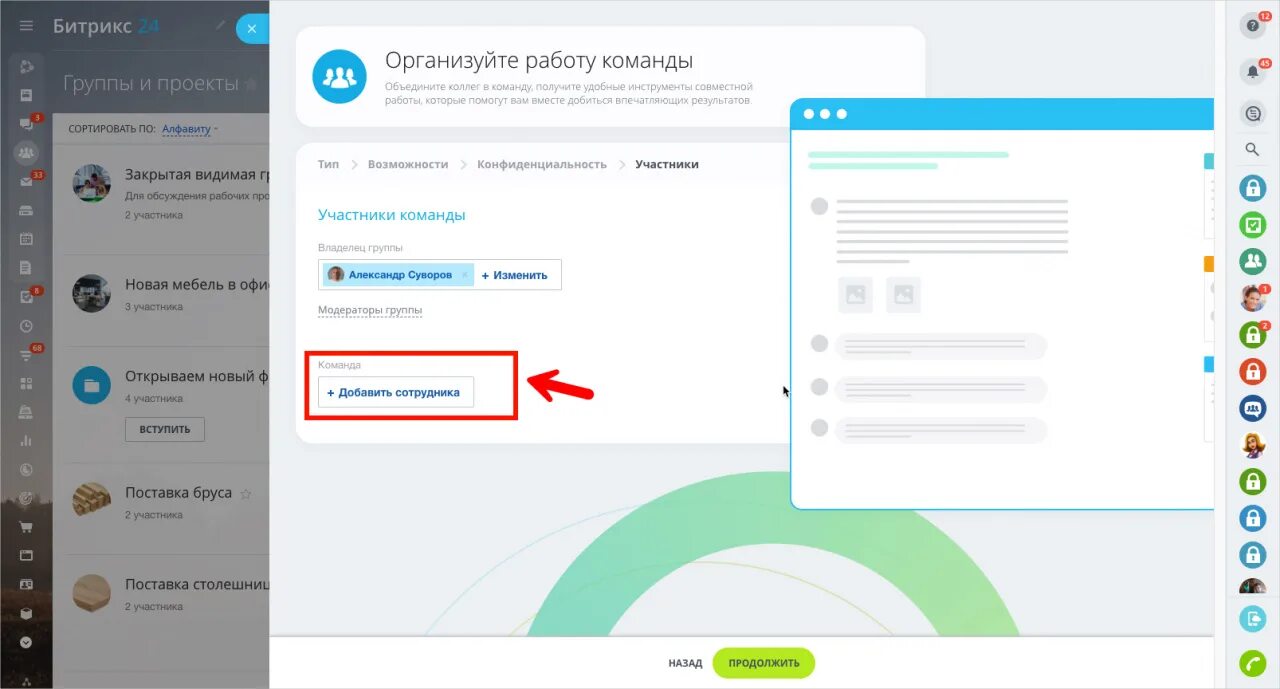1280x689 pixels.
Task: Open the green group chat with people icon
Action: [x=1253, y=262]
